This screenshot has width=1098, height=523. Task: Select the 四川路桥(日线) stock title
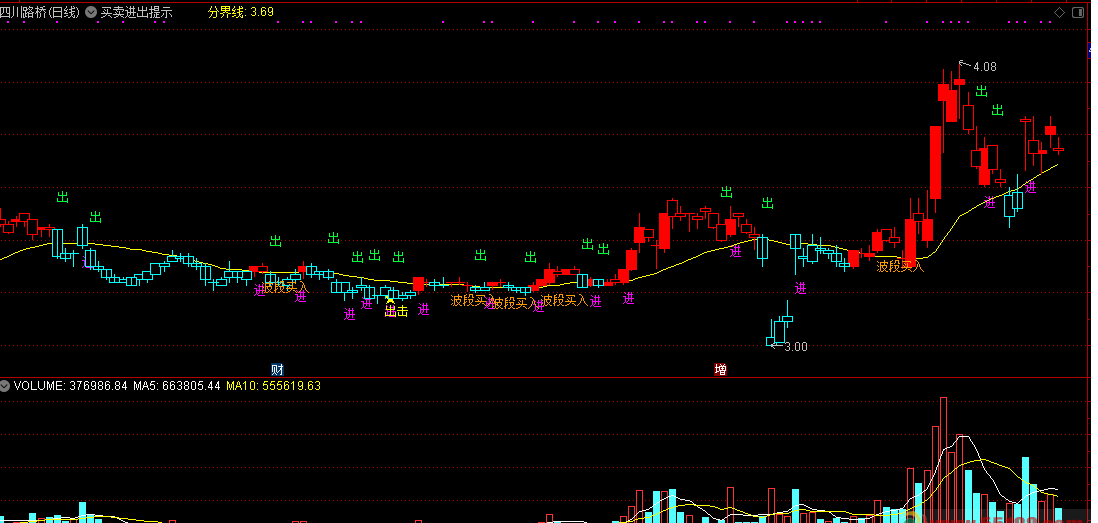[x=41, y=12]
